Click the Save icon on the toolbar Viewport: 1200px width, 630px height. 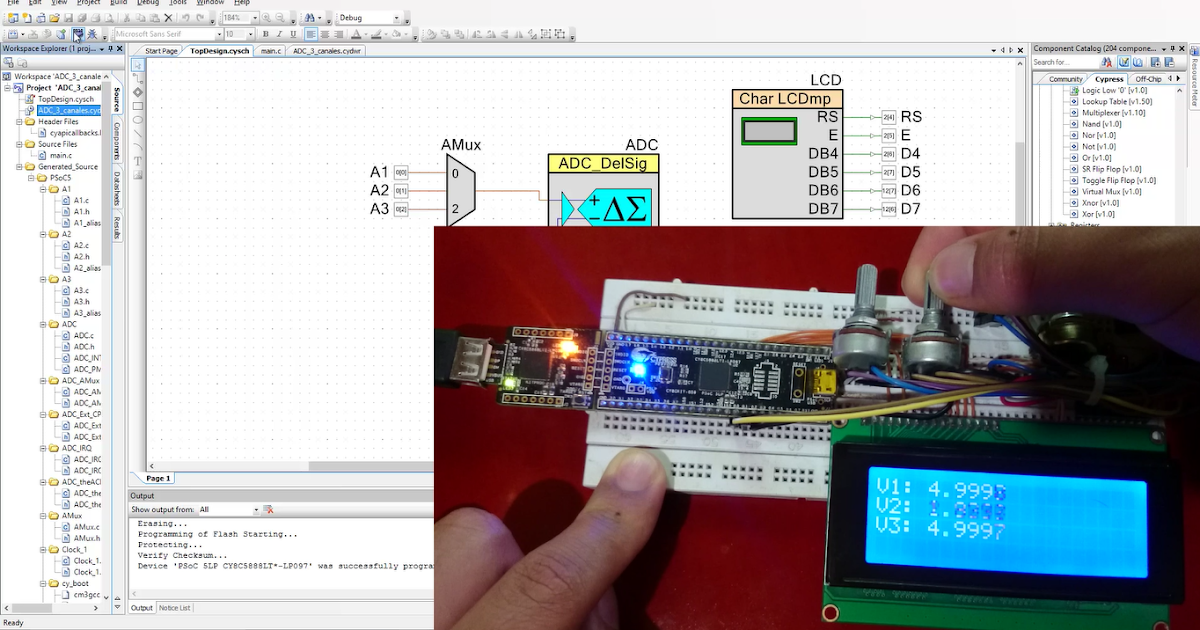(x=68, y=17)
